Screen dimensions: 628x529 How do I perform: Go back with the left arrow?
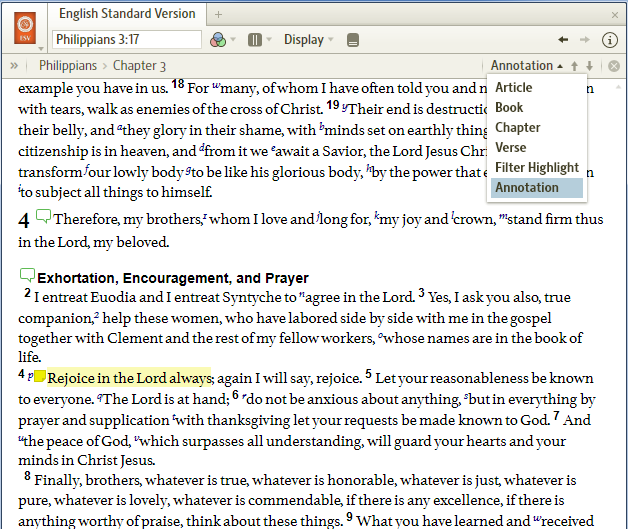pyautogui.click(x=563, y=39)
